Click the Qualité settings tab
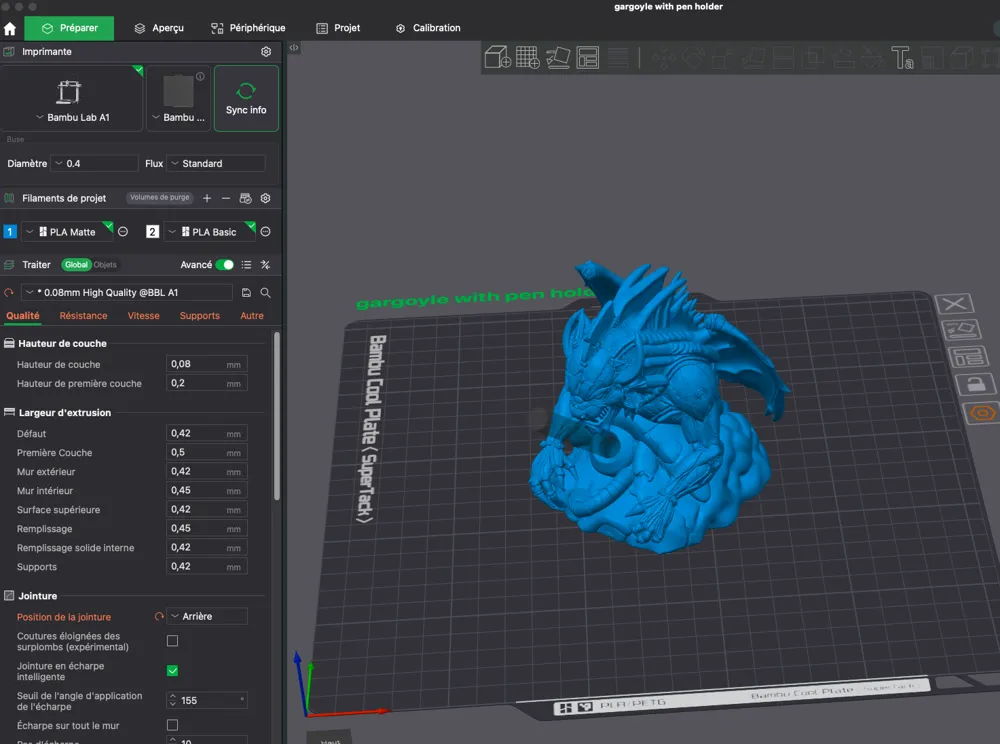Image resolution: width=1000 pixels, height=744 pixels. pyautogui.click(x=22, y=316)
